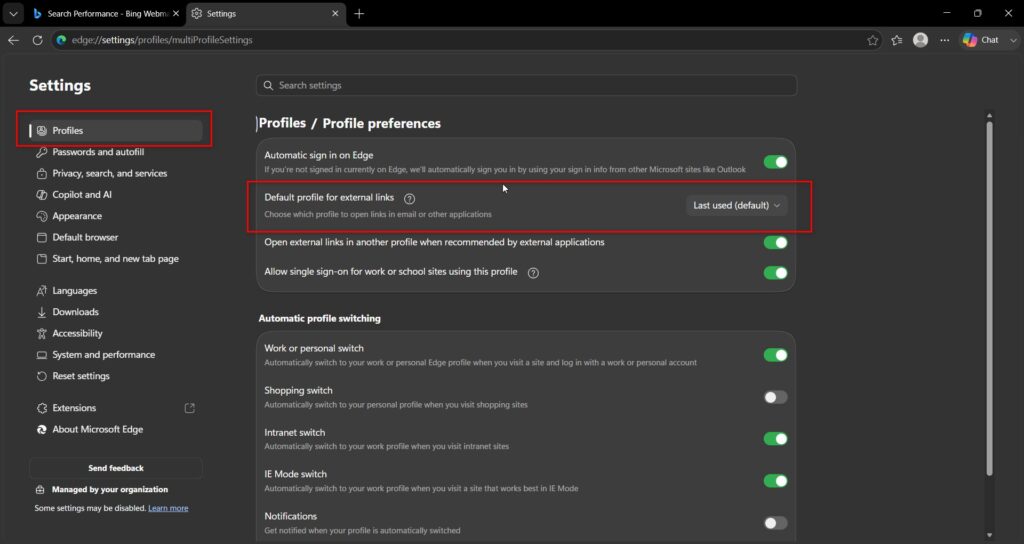Add page to favorites with the star icon
Viewport: 1024px width, 544px height.
pyautogui.click(x=872, y=40)
